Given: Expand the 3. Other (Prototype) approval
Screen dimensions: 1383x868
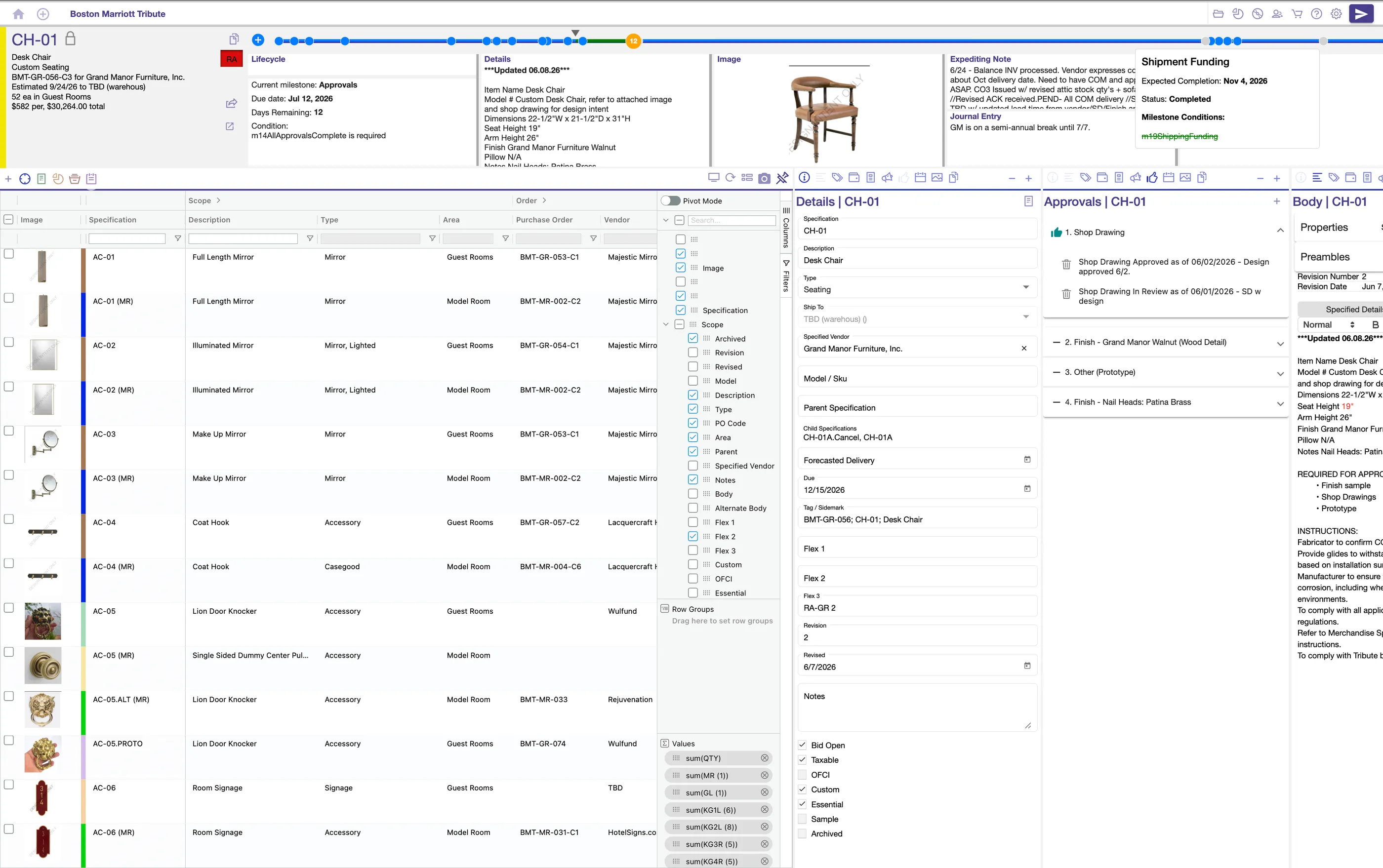Looking at the screenshot, I should [1280, 374].
